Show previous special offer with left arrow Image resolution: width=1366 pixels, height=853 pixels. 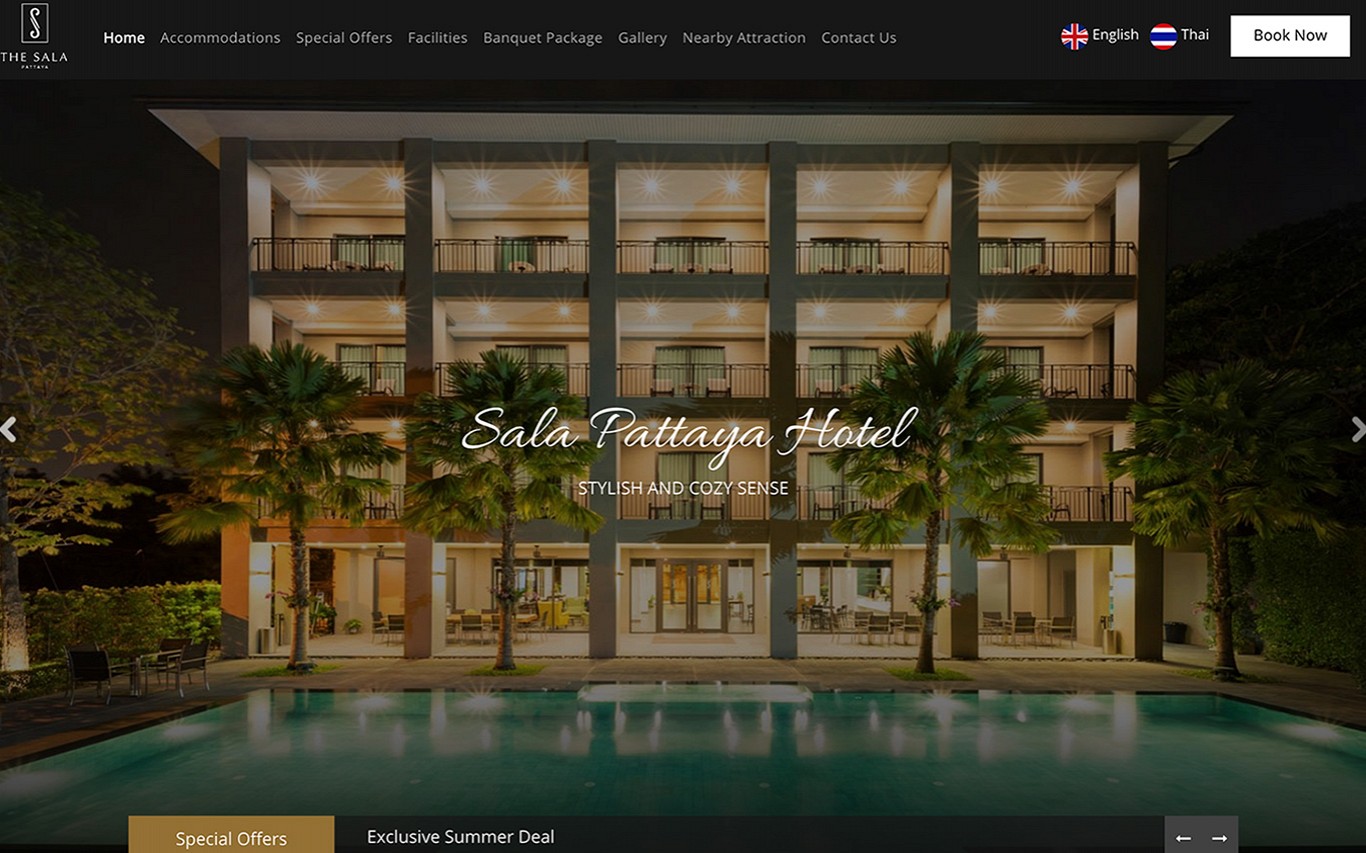(x=1183, y=838)
